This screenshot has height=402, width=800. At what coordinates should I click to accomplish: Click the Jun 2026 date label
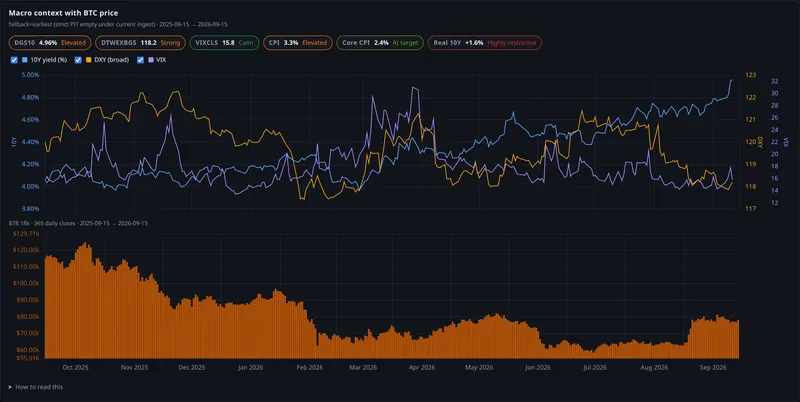tap(538, 367)
